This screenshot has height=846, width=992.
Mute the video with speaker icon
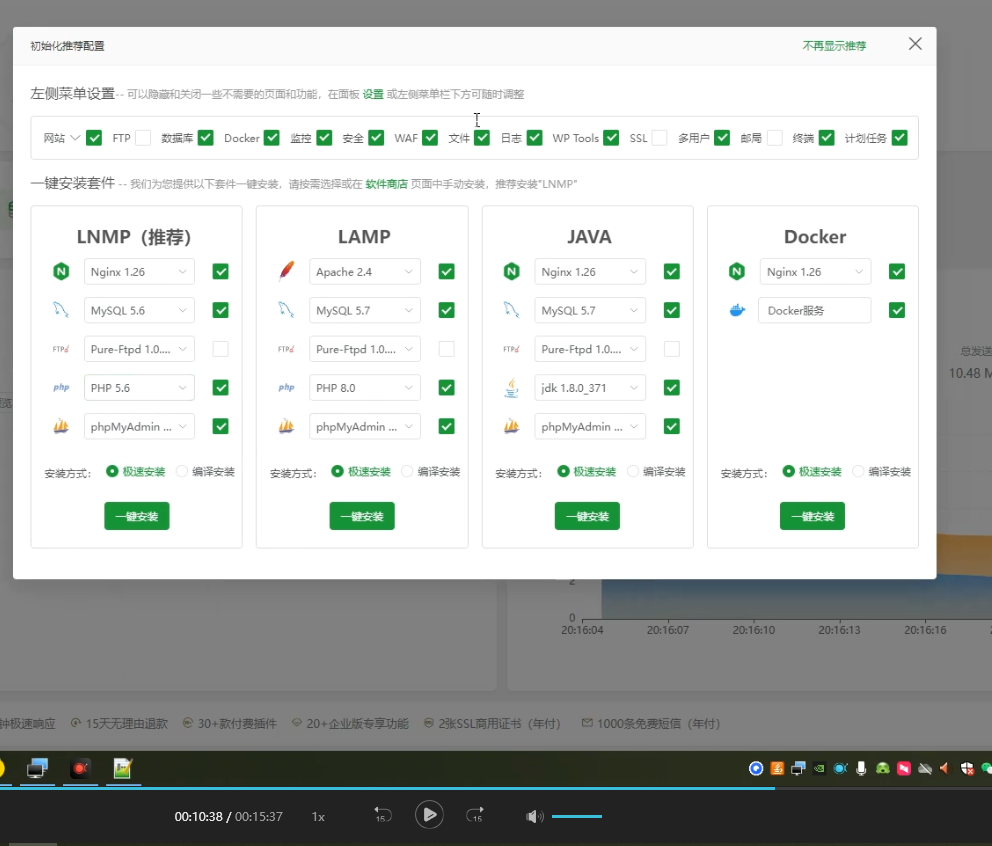click(x=534, y=816)
